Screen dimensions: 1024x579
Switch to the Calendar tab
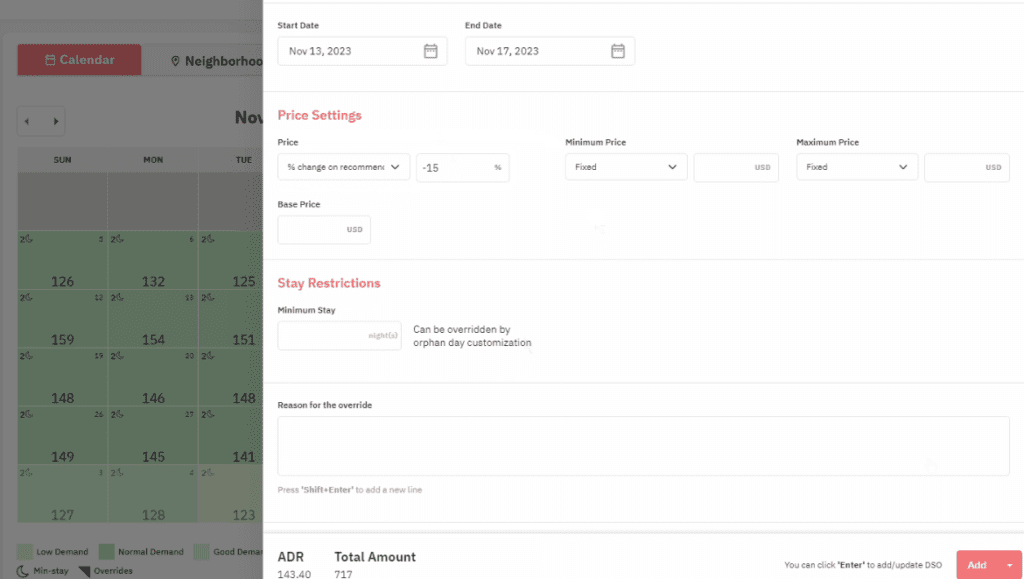(x=80, y=60)
